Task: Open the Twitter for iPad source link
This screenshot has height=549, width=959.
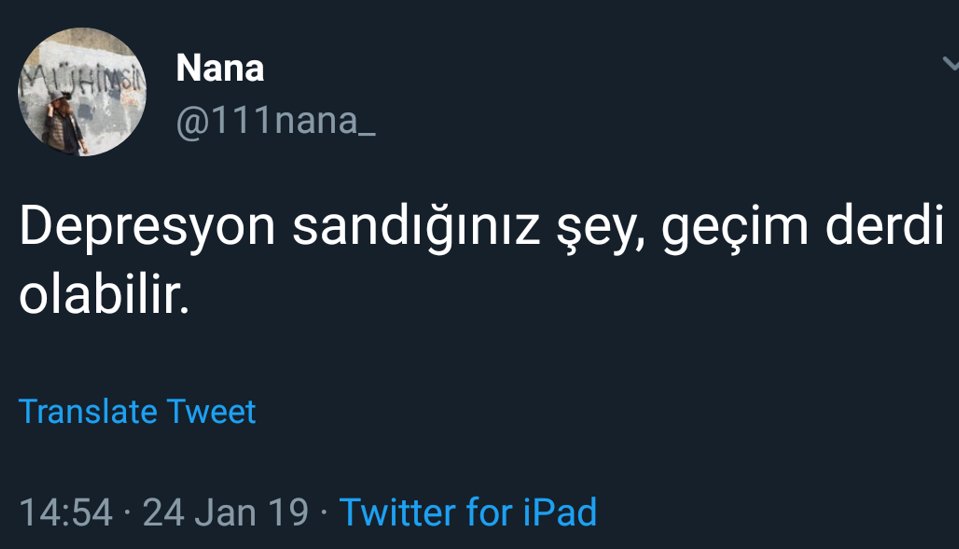Action: pos(468,513)
